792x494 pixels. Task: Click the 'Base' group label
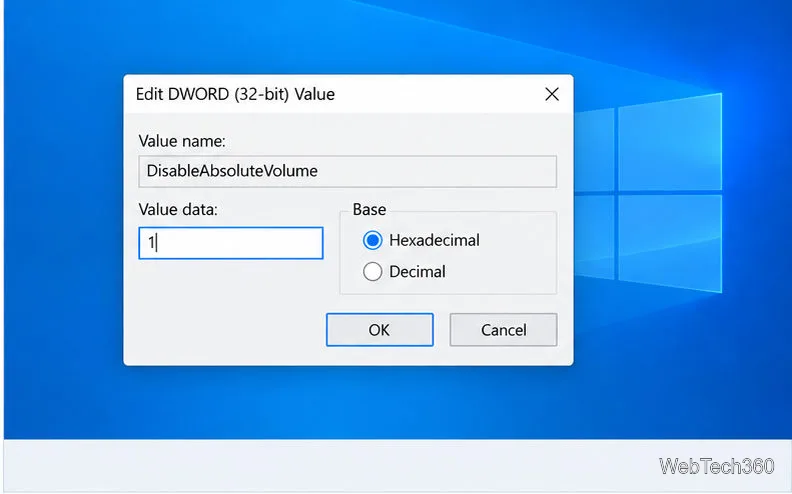[x=369, y=210]
